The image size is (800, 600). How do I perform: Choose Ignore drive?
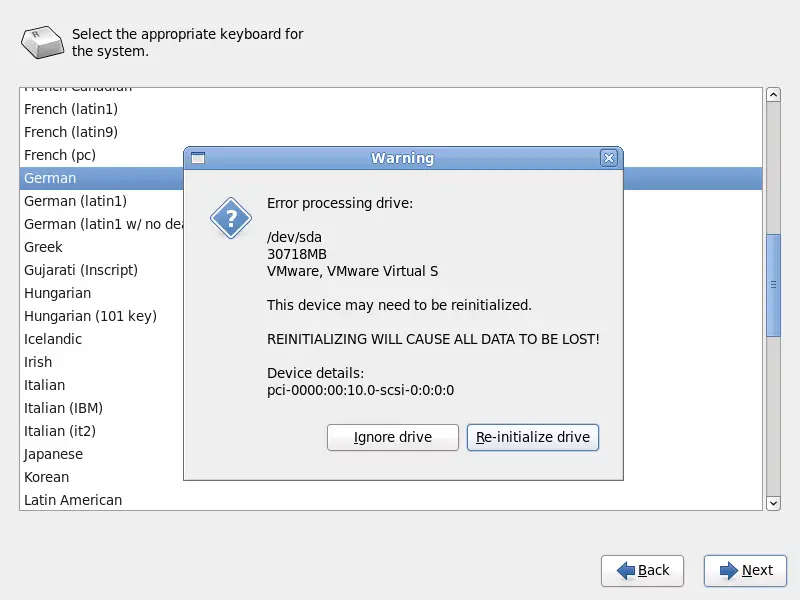(393, 437)
